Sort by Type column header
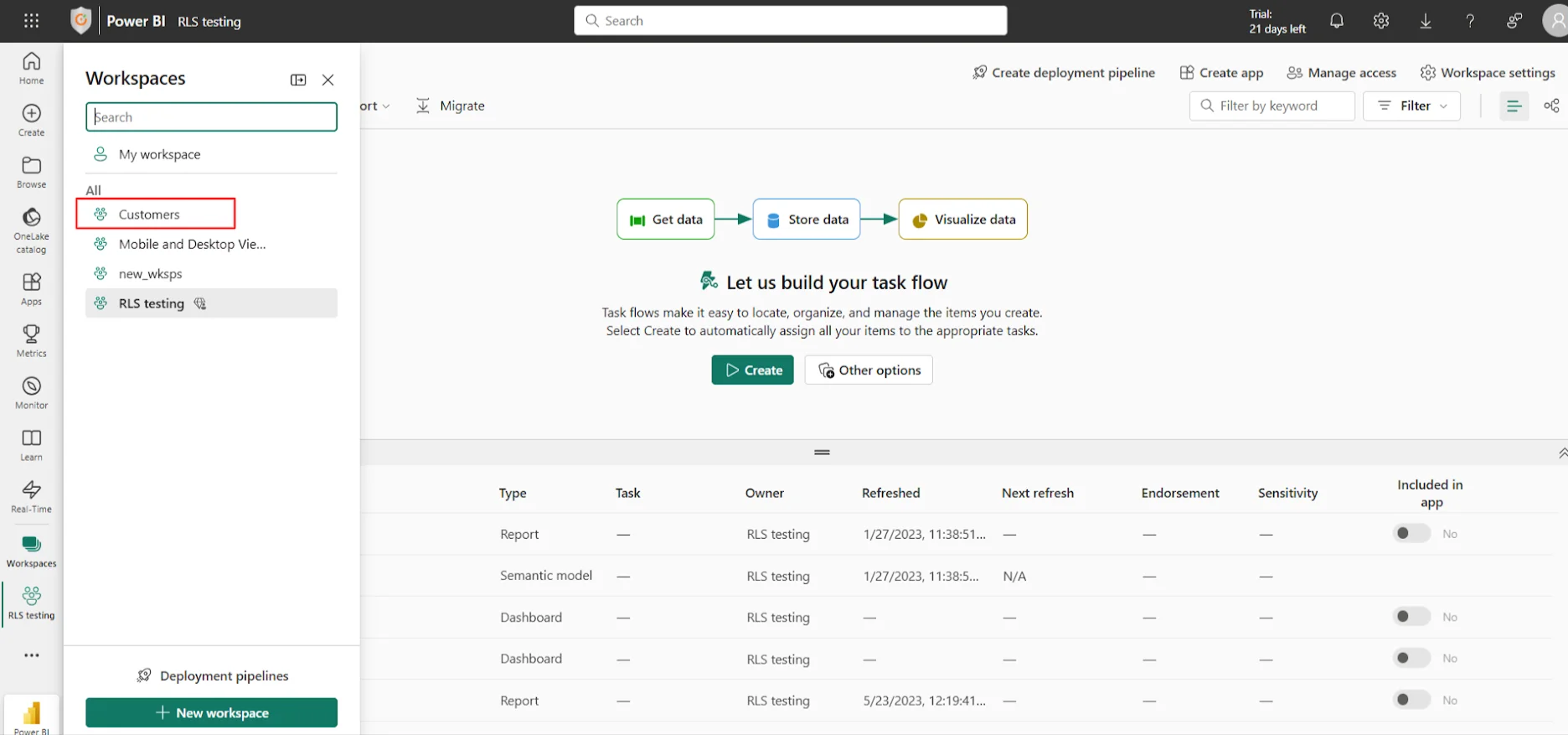This screenshot has height=735, width=1568. (513, 493)
